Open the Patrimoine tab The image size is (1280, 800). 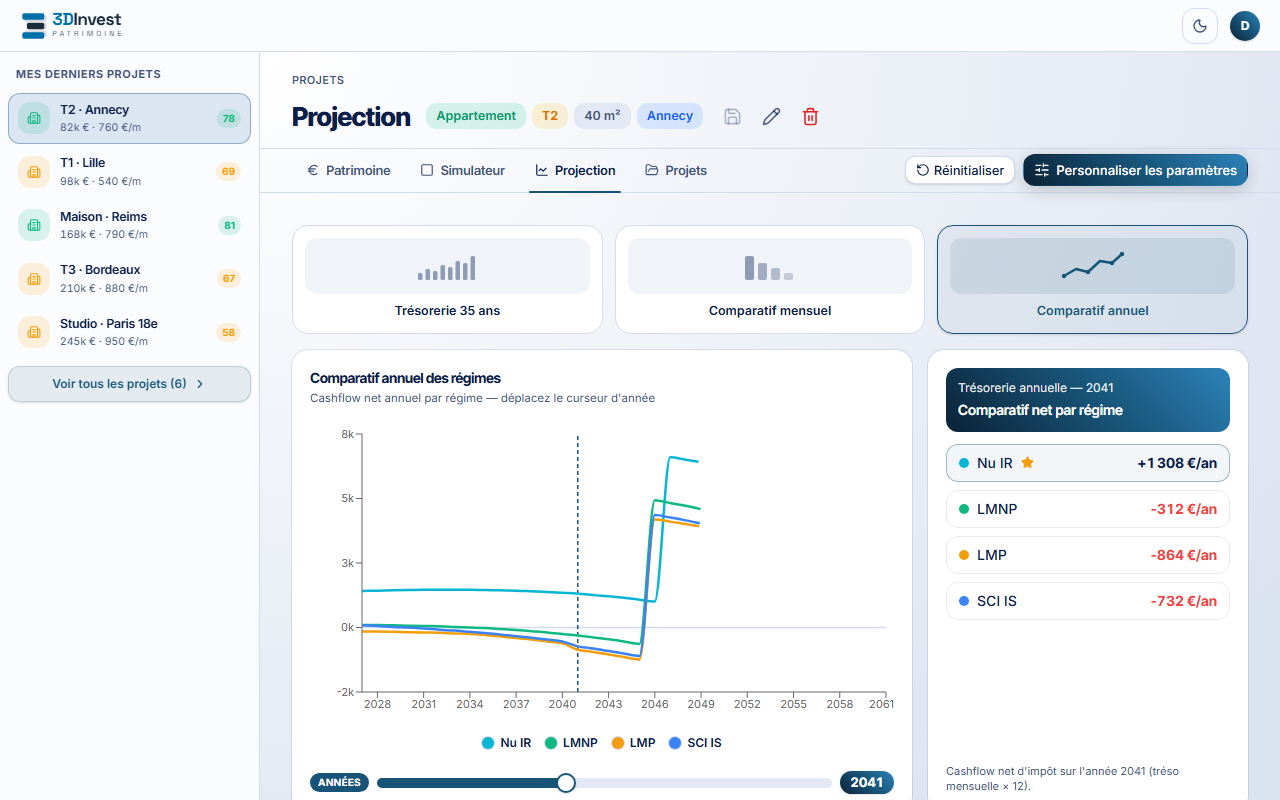tap(349, 171)
